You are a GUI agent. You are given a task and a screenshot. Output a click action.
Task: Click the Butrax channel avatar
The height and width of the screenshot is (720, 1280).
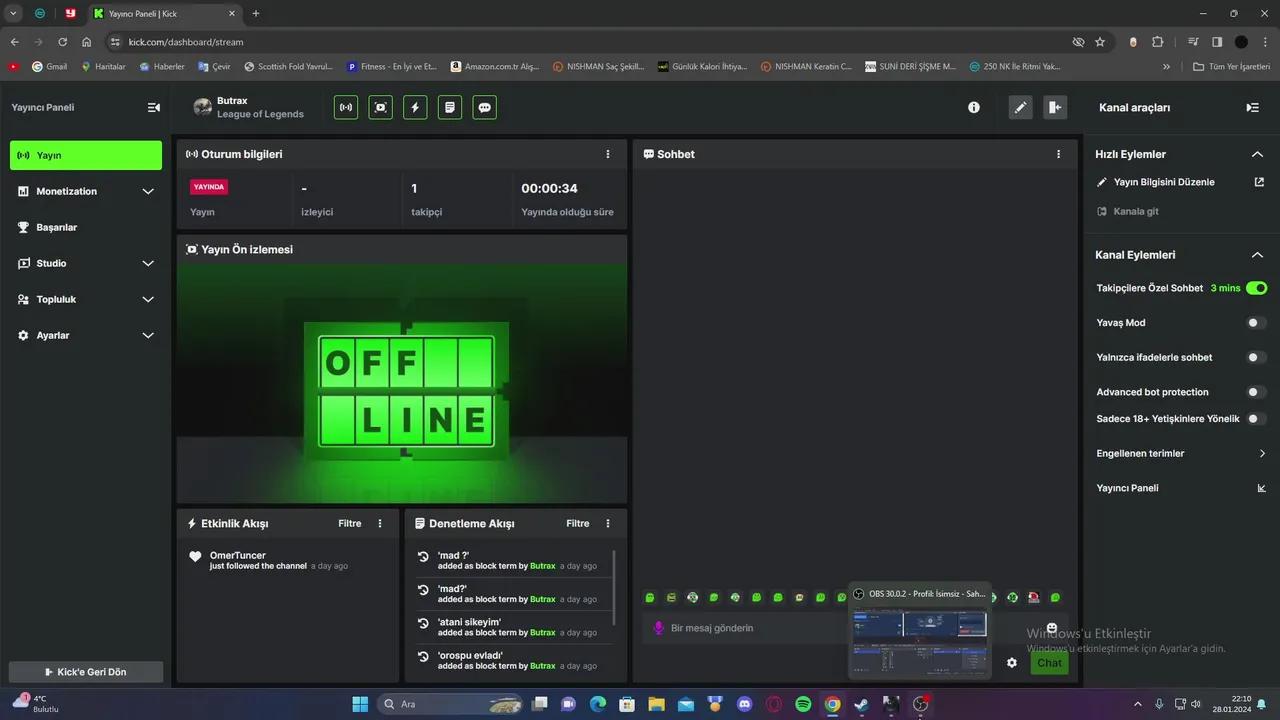click(x=203, y=107)
